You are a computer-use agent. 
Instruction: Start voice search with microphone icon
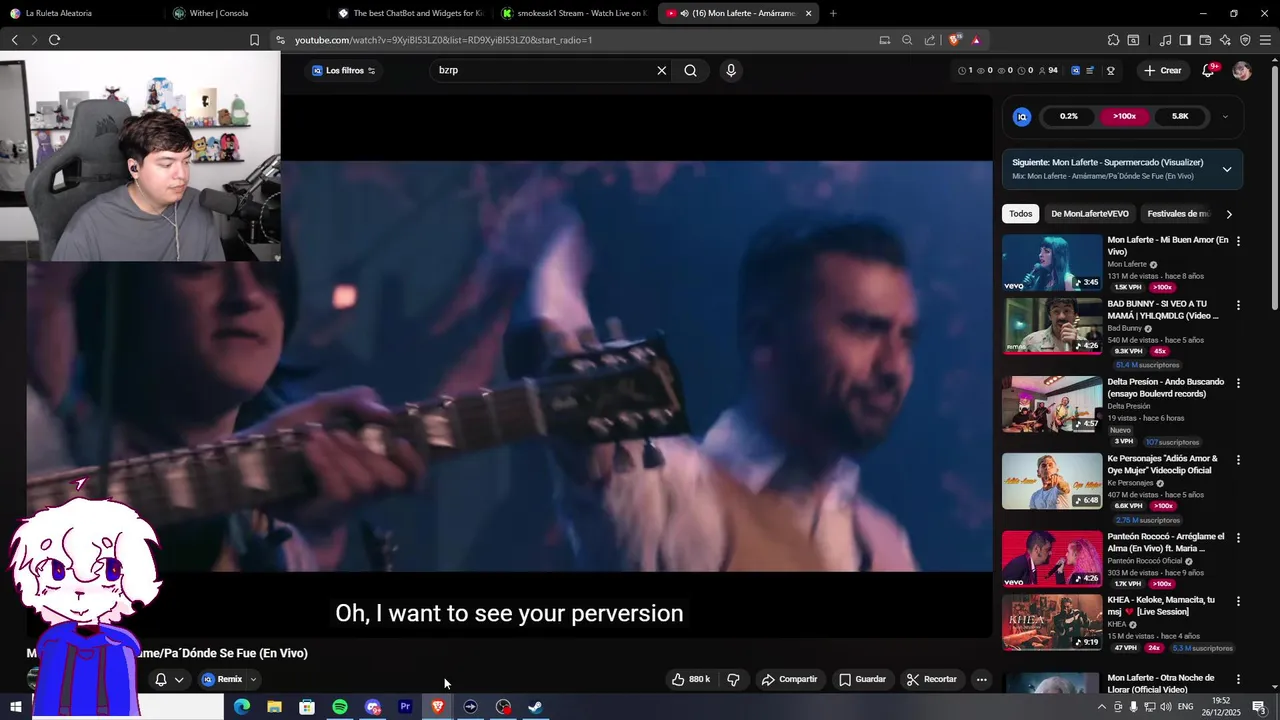click(x=731, y=71)
